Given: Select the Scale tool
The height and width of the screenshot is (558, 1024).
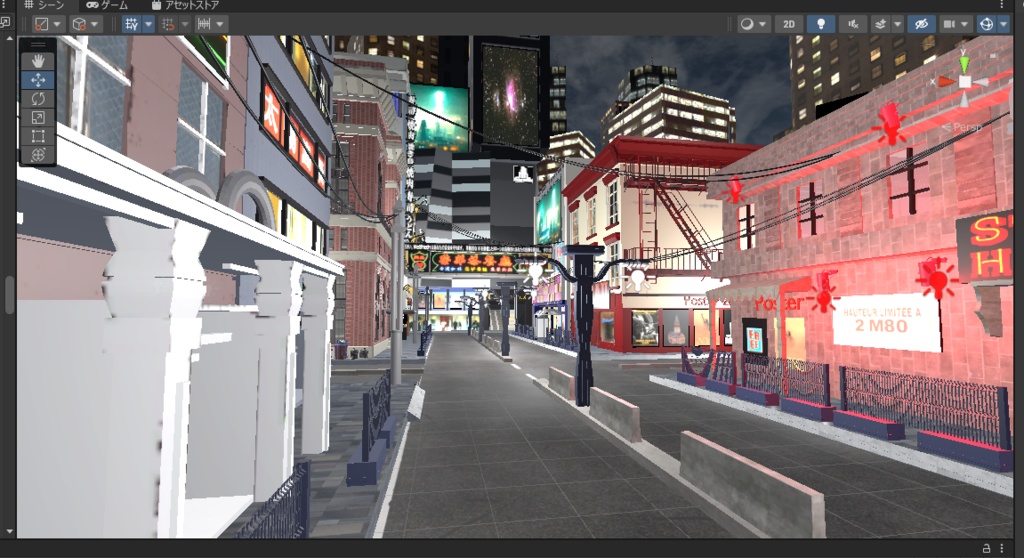Looking at the screenshot, I should pos(38,118).
